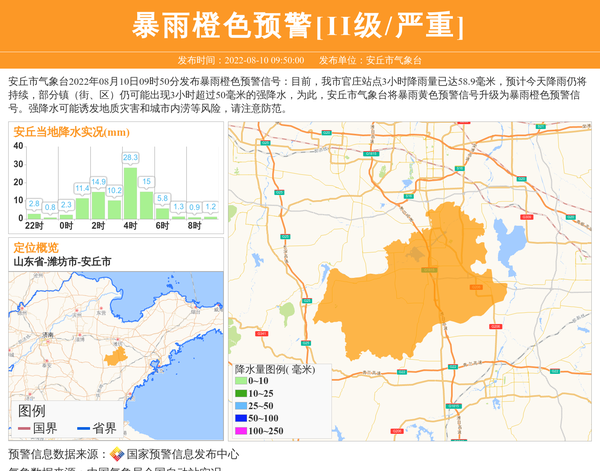Pick the light blue 25~50 legend swatch
Screen dimensions: 600x471
(240, 406)
